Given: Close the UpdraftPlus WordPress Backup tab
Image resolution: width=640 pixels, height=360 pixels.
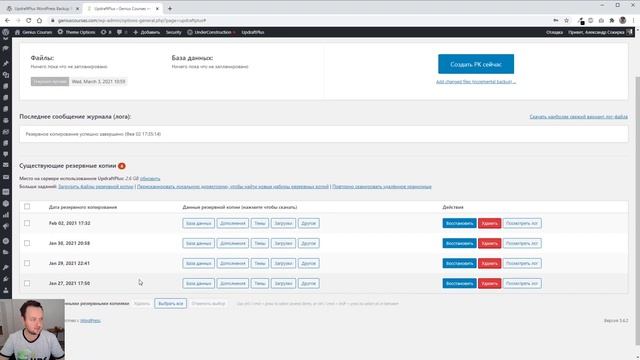Looking at the screenshot, I should [x=77, y=9].
